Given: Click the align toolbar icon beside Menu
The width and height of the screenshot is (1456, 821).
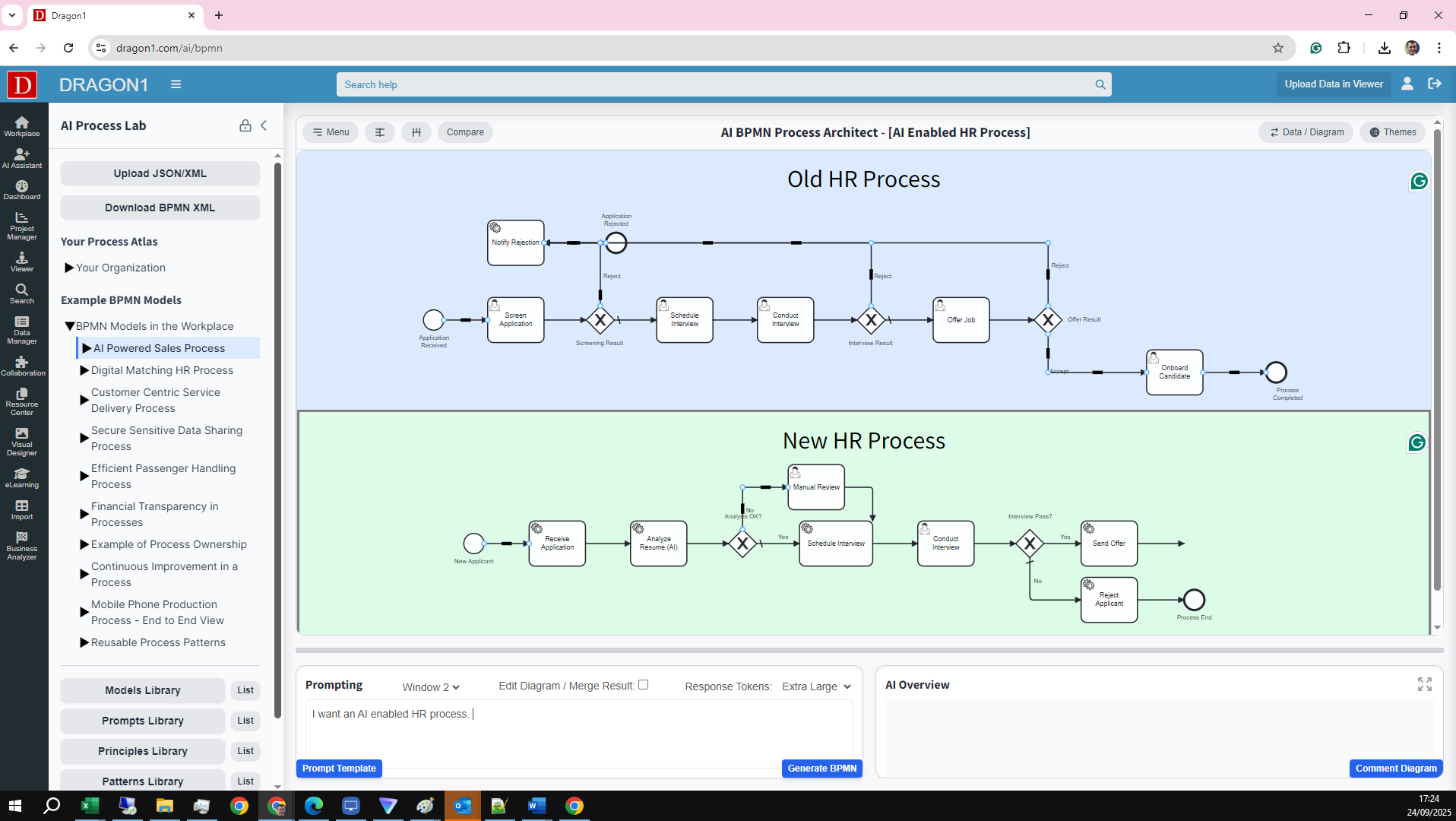Looking at the screenshot, I should (380, 132).
